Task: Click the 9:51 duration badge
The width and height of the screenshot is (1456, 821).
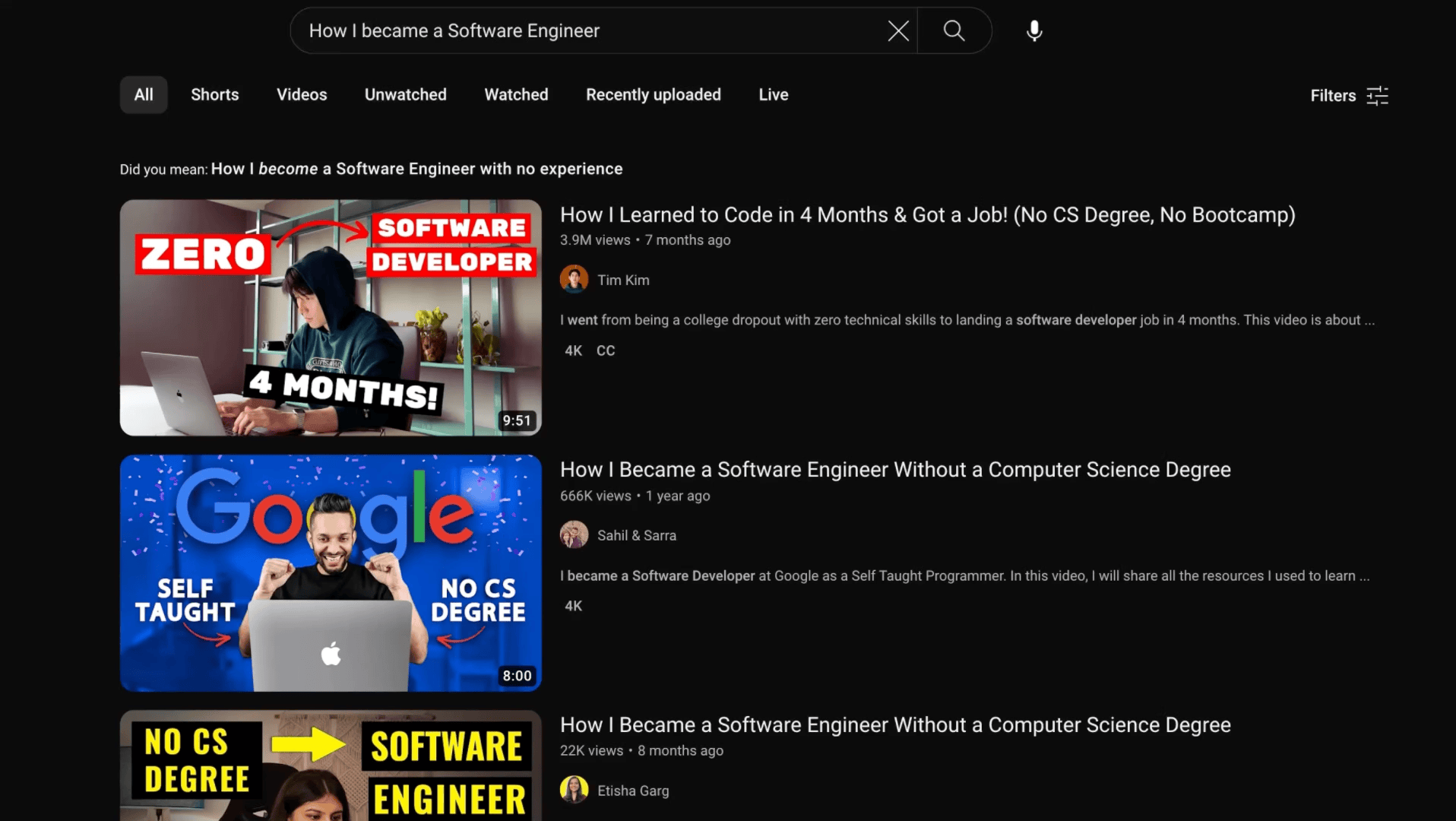Action: tap(517, 420)
